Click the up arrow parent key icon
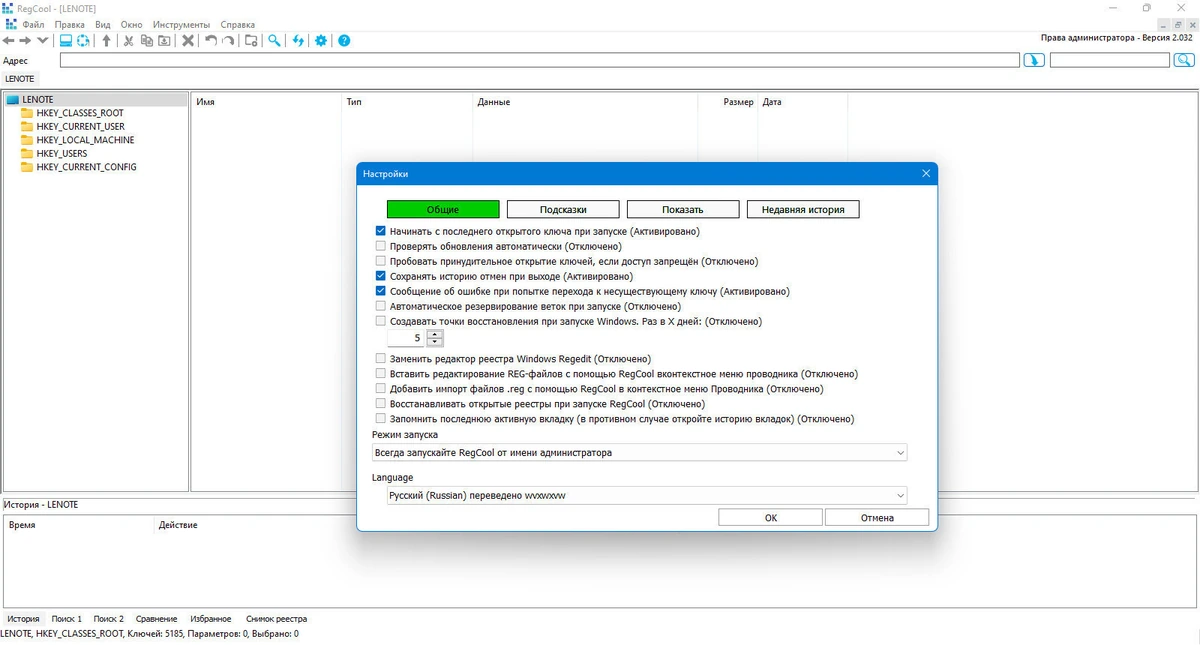The width and height of the screenshot is (1200, 645). 106,41
